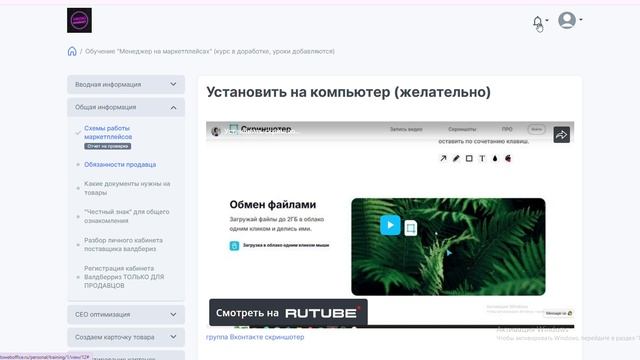The image size is (640, 360).
Task: Open lesson Честный знак для общего ознакомления
Action: pyautogui.click(x=127, y=216)
